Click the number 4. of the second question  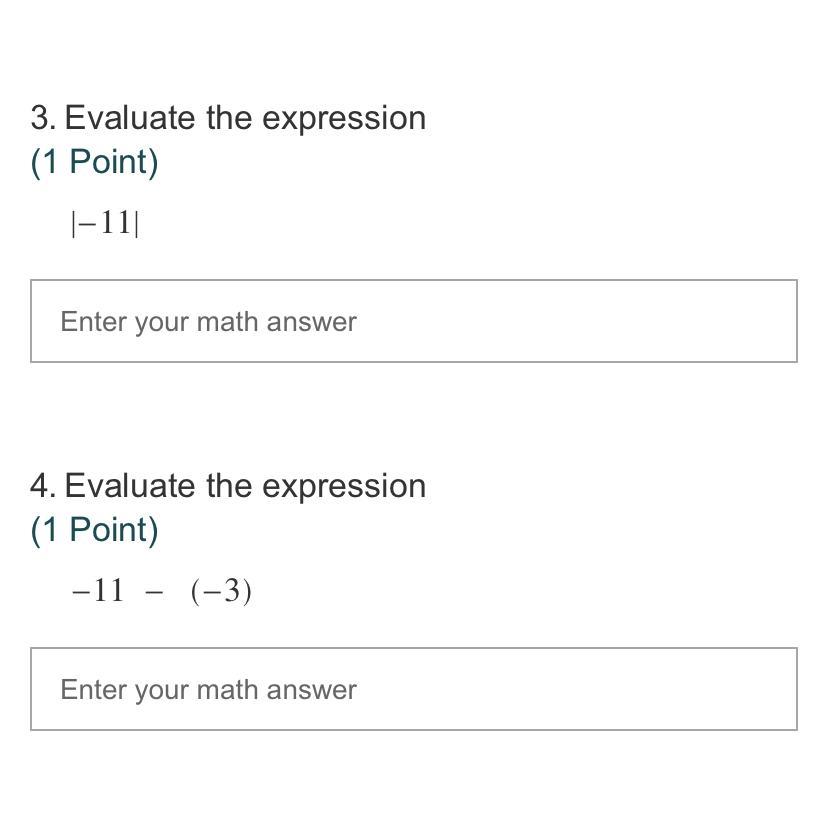pos(43,486)
